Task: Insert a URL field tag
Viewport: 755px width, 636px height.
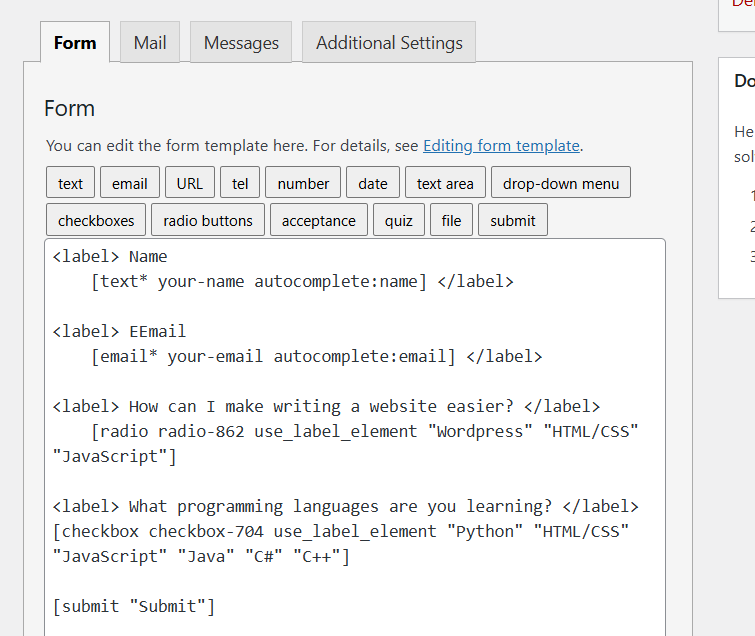Action: click(x=190, y=183)
